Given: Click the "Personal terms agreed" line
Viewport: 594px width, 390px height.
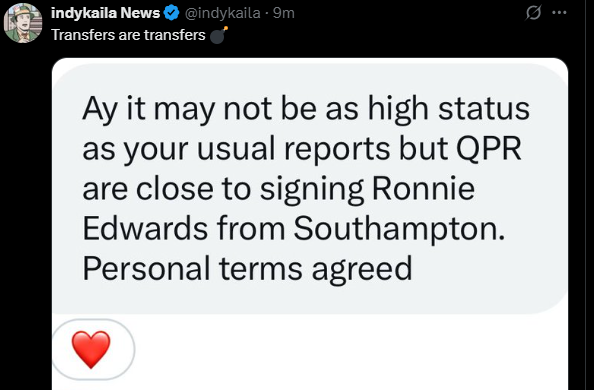Looking at the screenshot, I should [247, 270].
